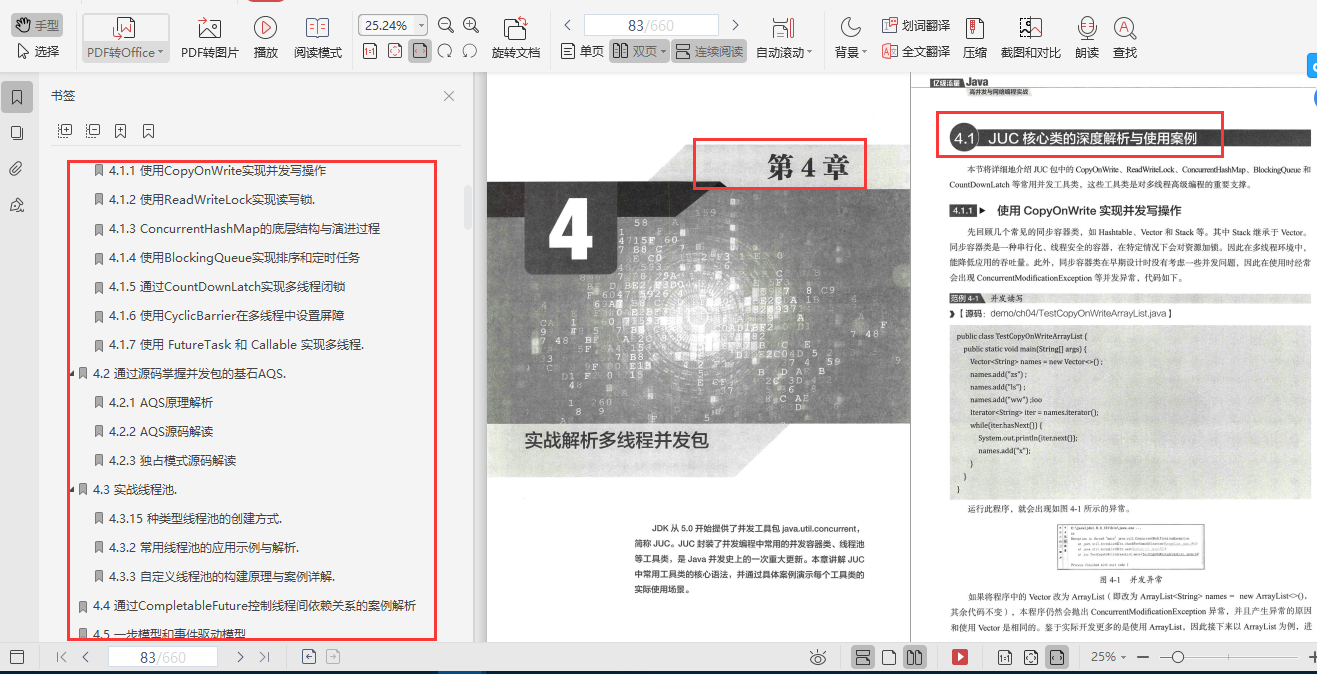Toggle 单页 single page view
1317x674 pixels.
582,51
